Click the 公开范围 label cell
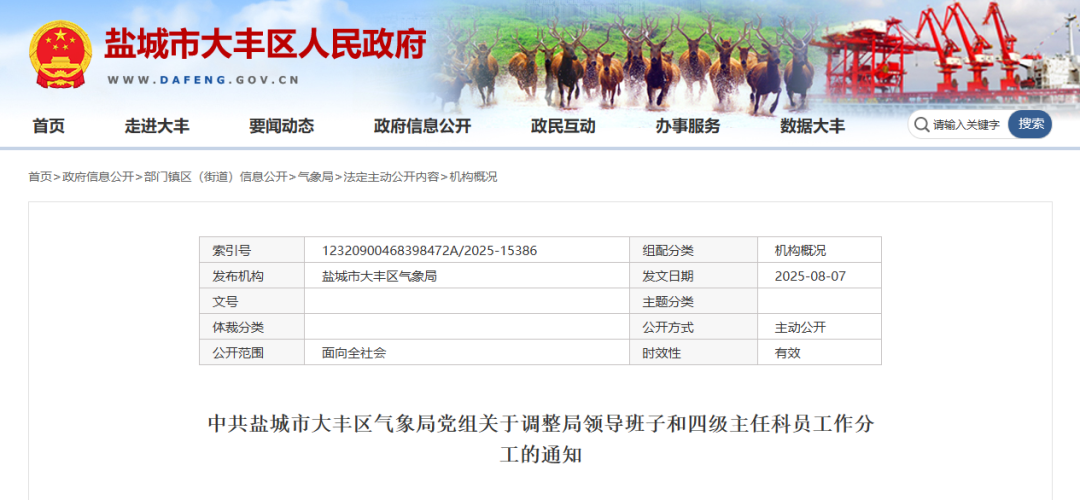 pos(252,352)
